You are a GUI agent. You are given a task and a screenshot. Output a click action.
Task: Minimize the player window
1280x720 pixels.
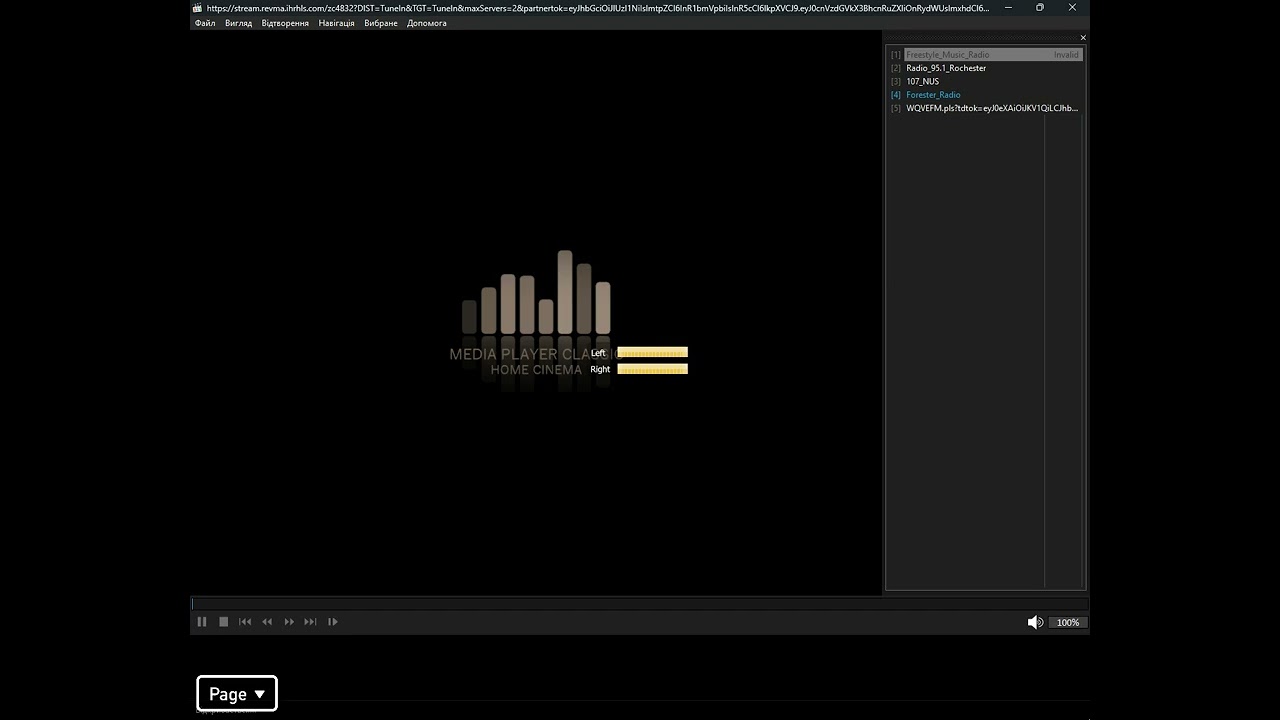1008,8
